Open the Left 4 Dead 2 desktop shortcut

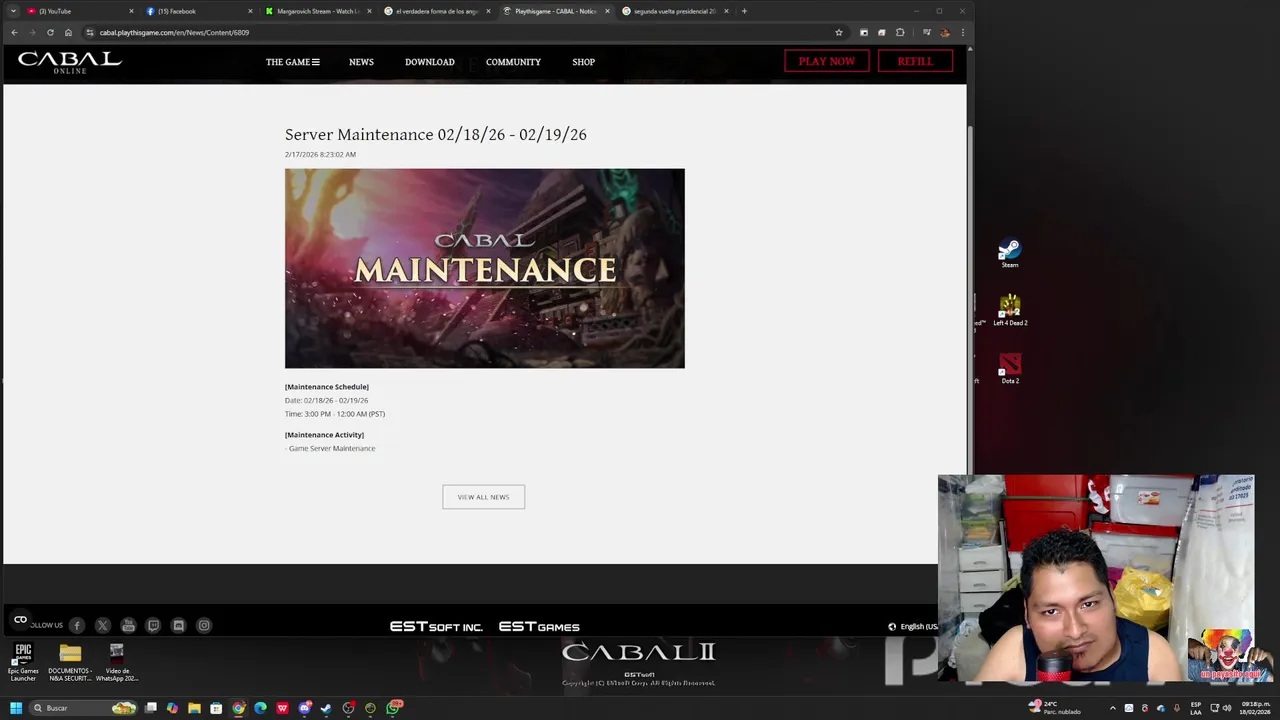click(x=1010, y=311)
